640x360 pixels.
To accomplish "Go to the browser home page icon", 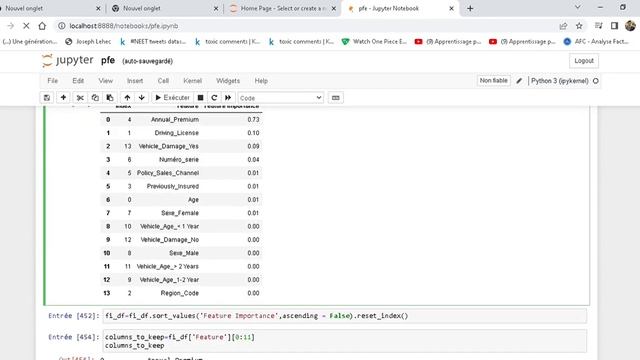I will [x=42, y=26].
